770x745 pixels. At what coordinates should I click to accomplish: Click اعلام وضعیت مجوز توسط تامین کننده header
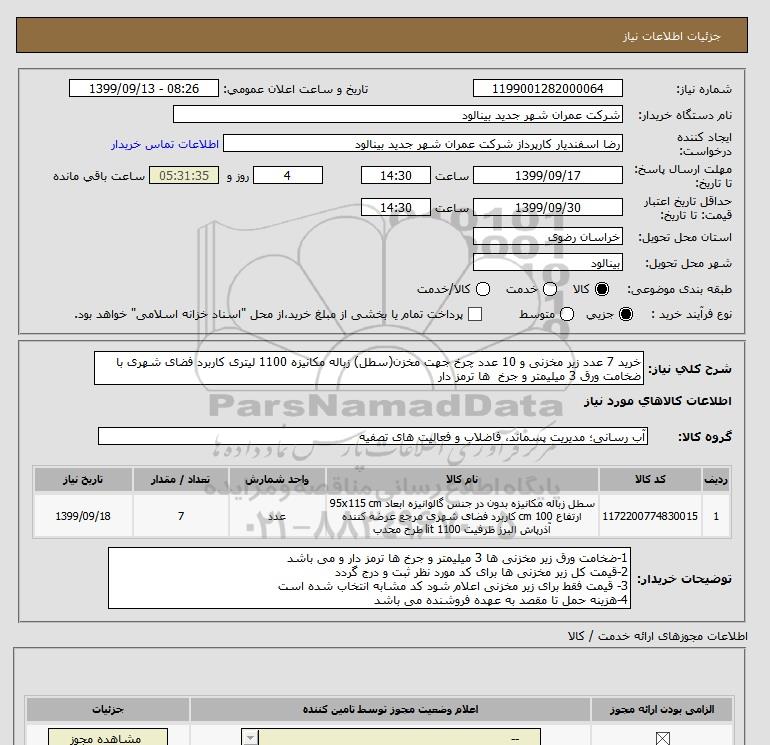click(x=390, y=710)
